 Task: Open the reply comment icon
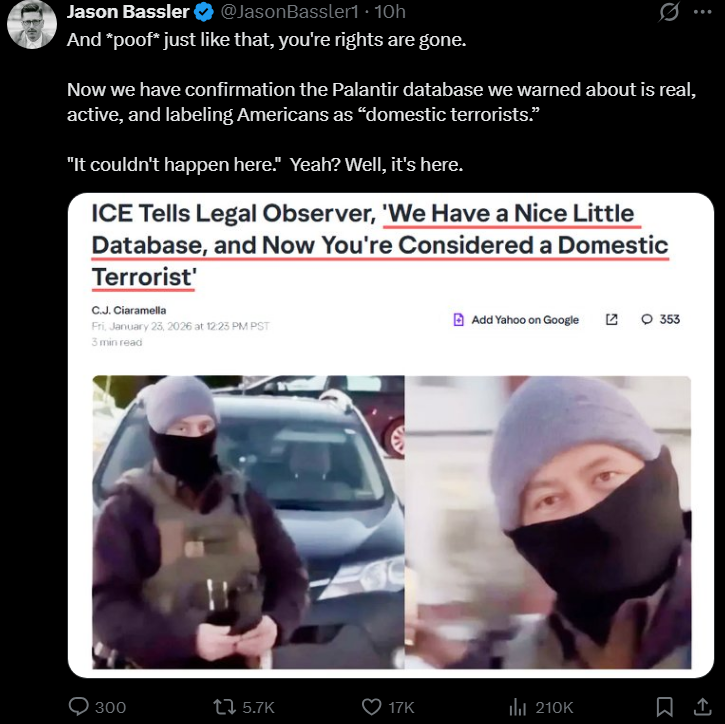[x=79, y=706]
